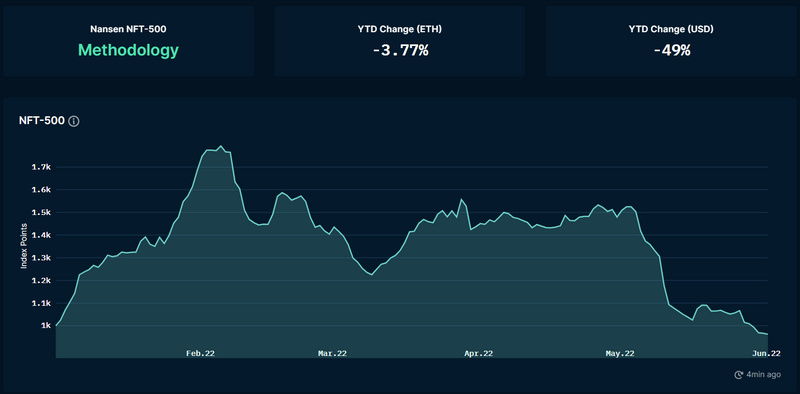Click the Mar.22 x-axis label

pyautogui.click(x=332, y=353)
